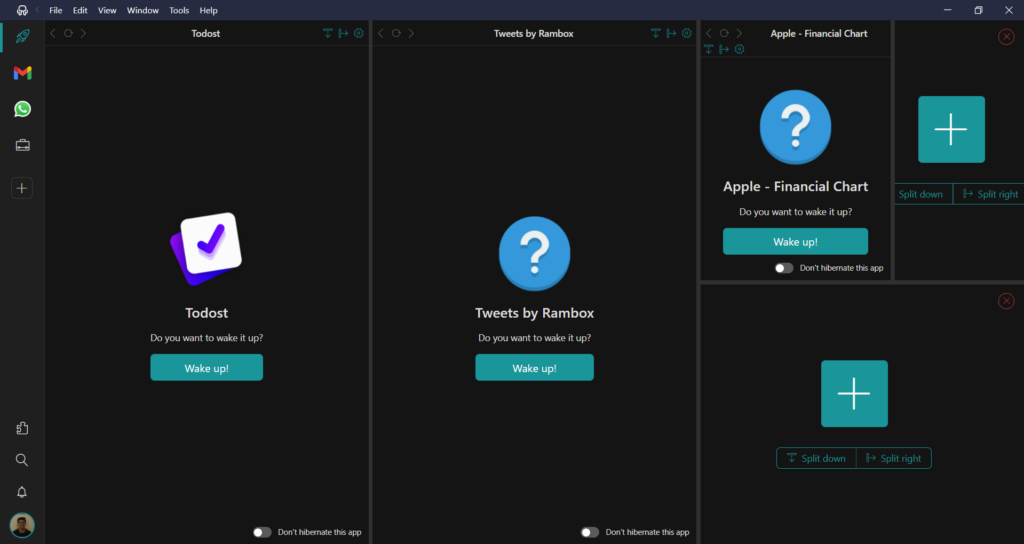Add an app to the top-right empty panel

[952, 129]
